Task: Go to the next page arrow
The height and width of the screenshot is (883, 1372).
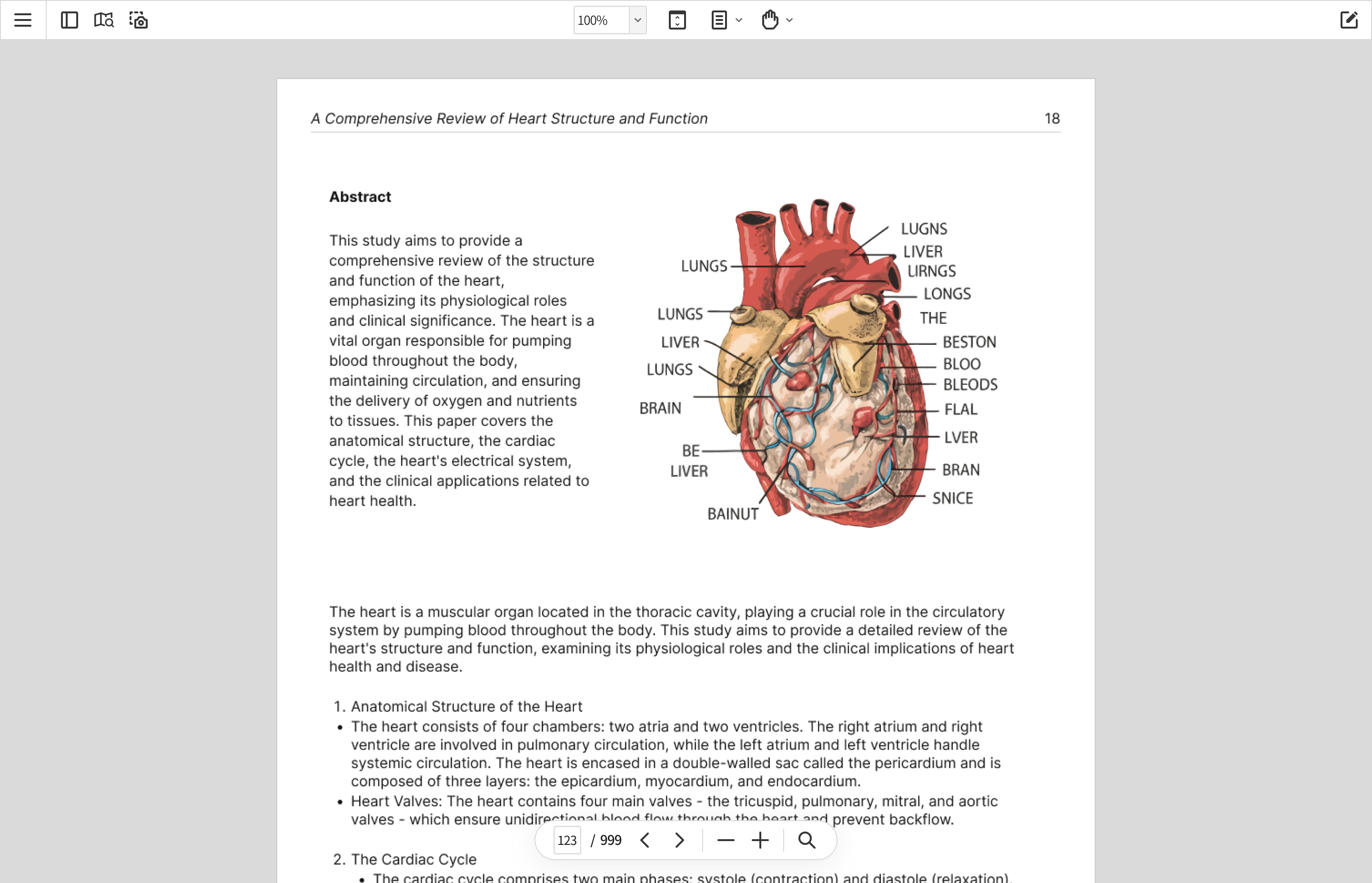Action: [x=679, y=840]
